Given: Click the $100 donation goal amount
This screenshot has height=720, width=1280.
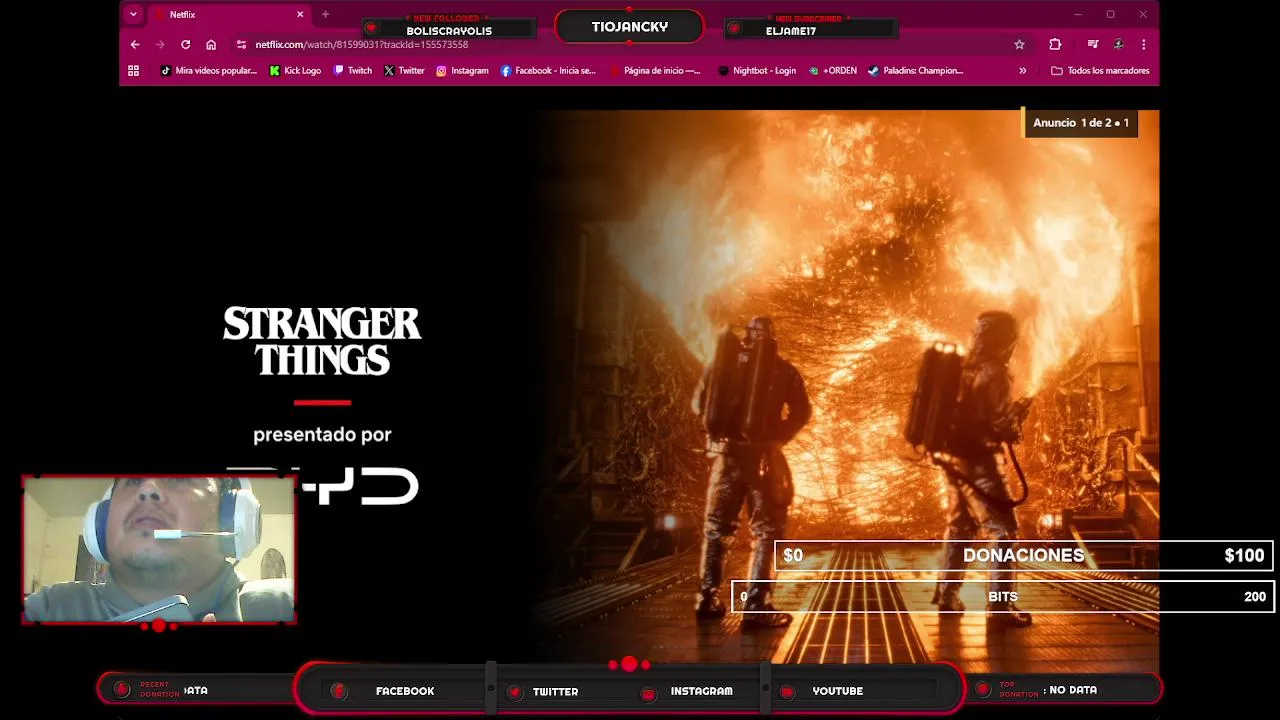Looking at the screenshot, I should click(1244, 556).
